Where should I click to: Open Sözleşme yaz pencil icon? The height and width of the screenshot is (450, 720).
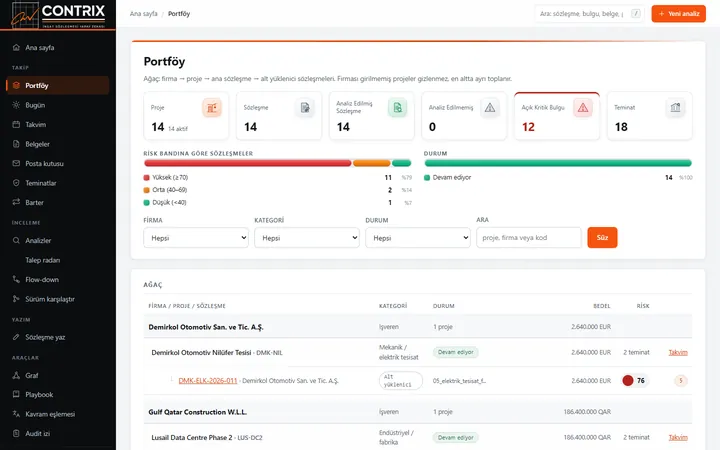[x=16, y=337]
